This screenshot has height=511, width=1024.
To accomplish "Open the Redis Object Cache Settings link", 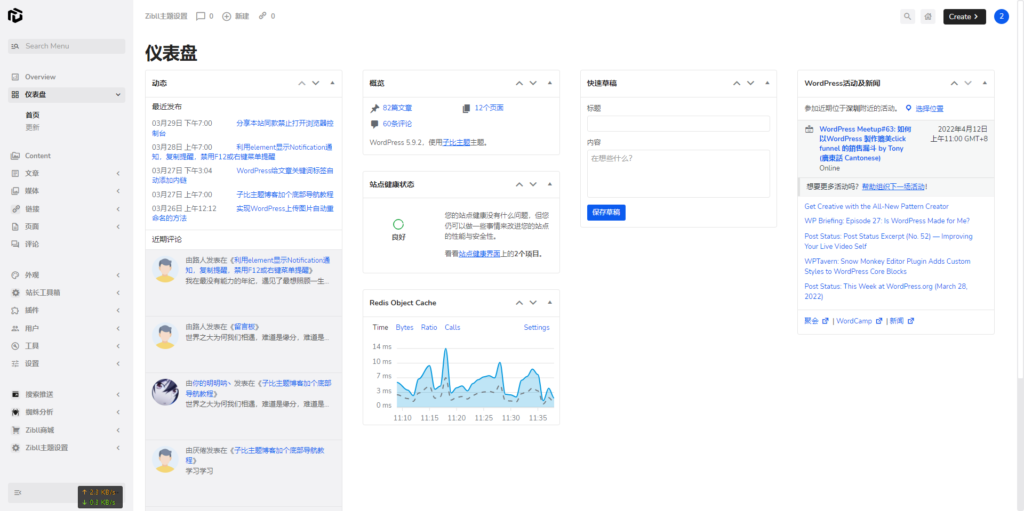I will click(x=536, y=327).
